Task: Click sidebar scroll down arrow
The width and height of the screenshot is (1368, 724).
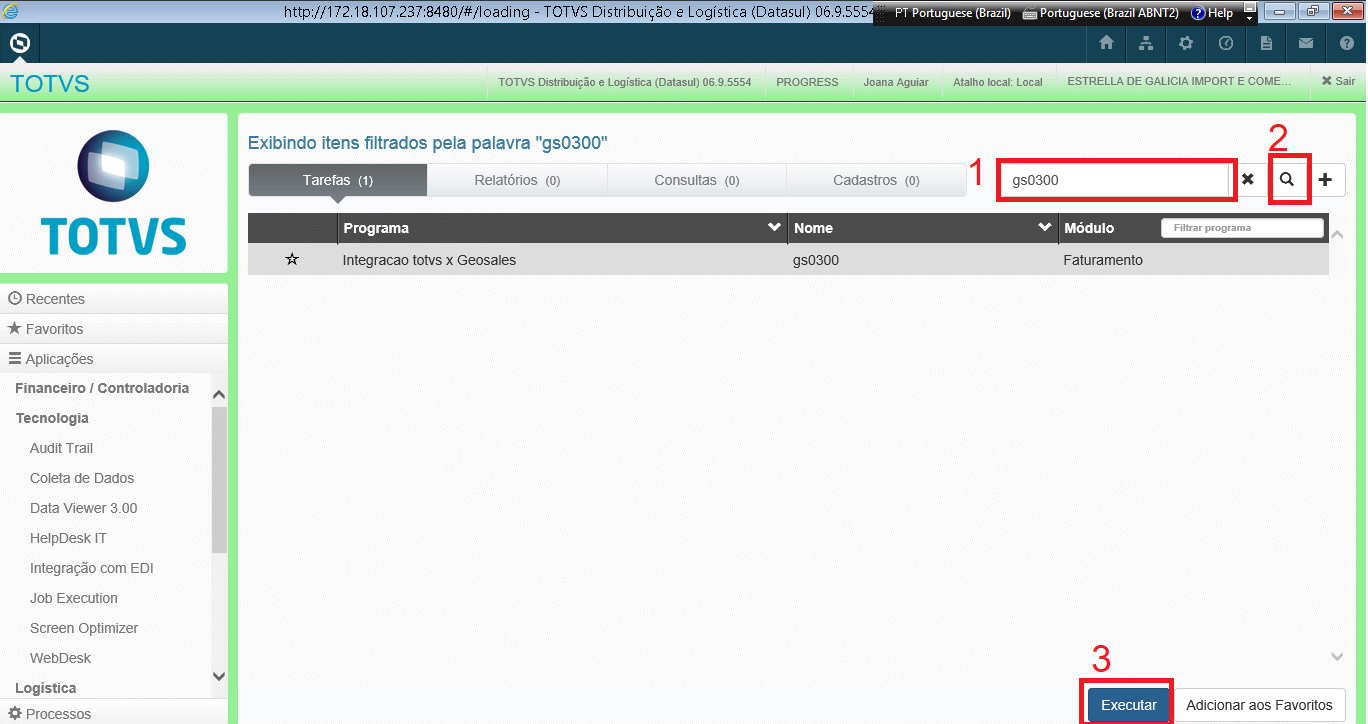Action: click(x=219, y=677)
